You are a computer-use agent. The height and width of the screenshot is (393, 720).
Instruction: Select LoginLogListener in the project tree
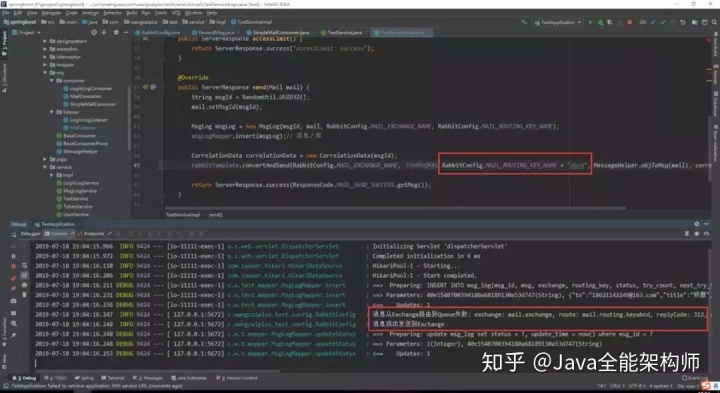pos(85,120)
